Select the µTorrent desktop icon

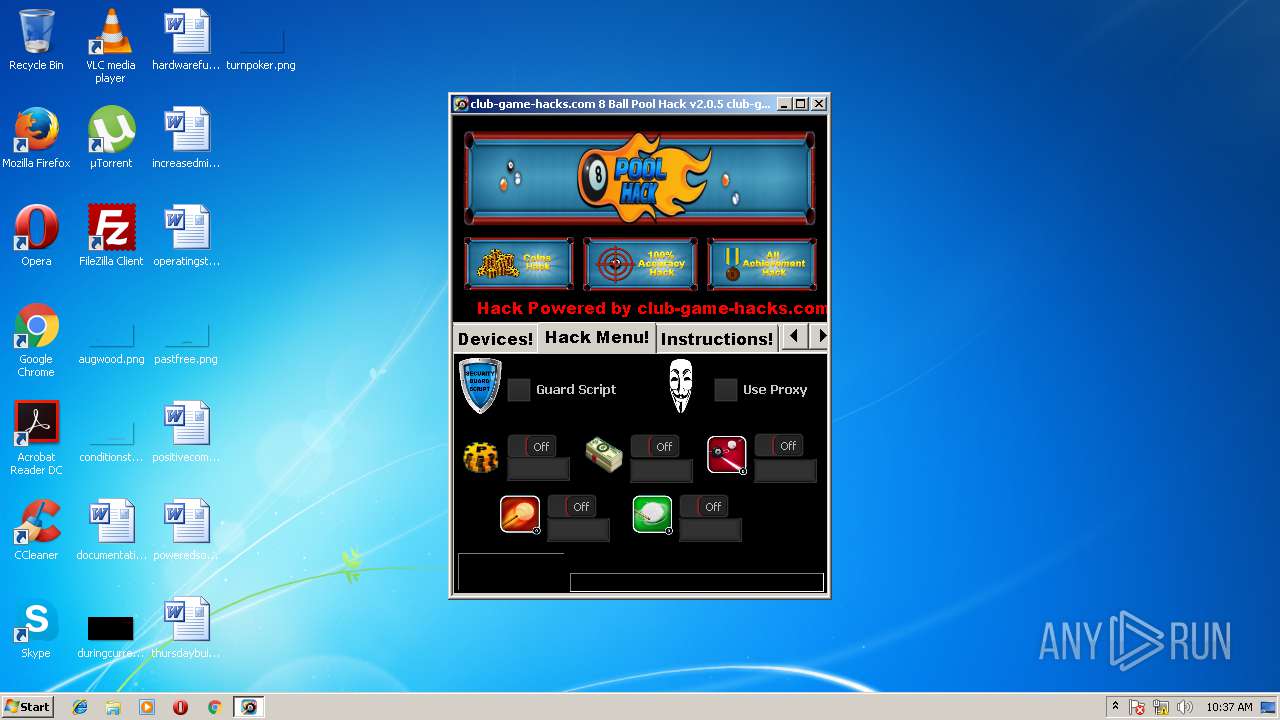111,138
